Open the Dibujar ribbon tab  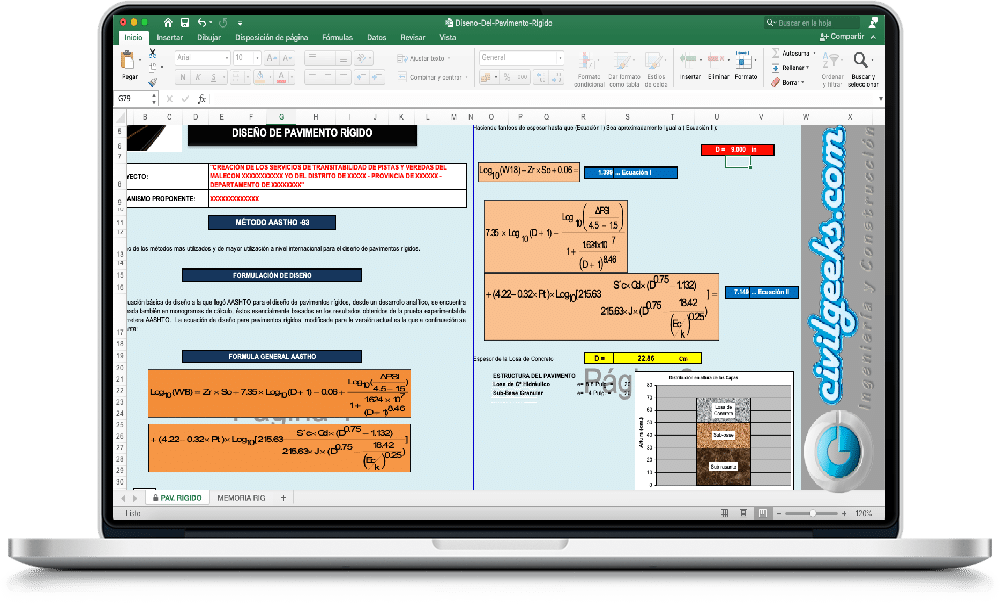(x=209, y=38)
